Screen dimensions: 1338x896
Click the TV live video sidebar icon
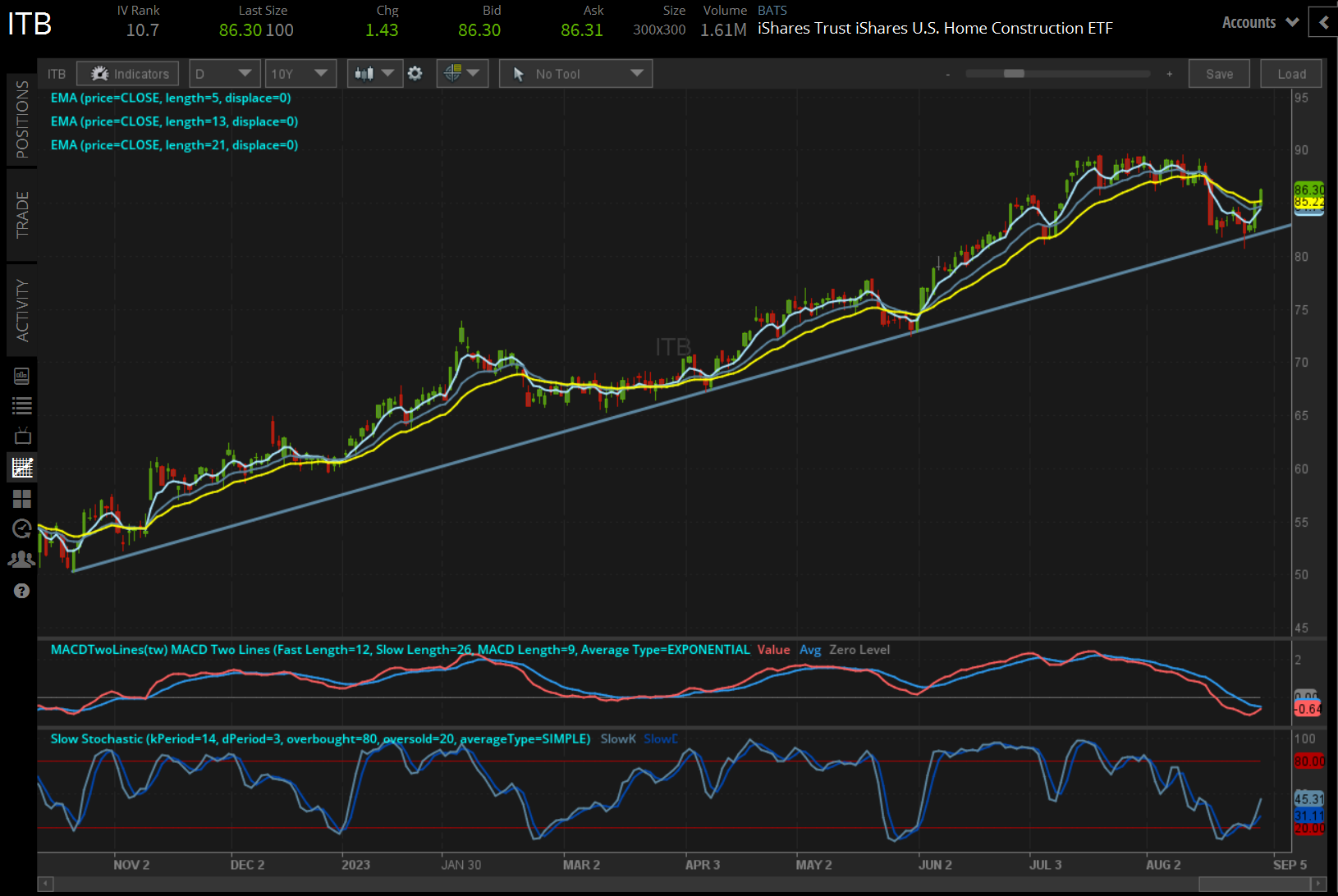[x=22, y=436]
